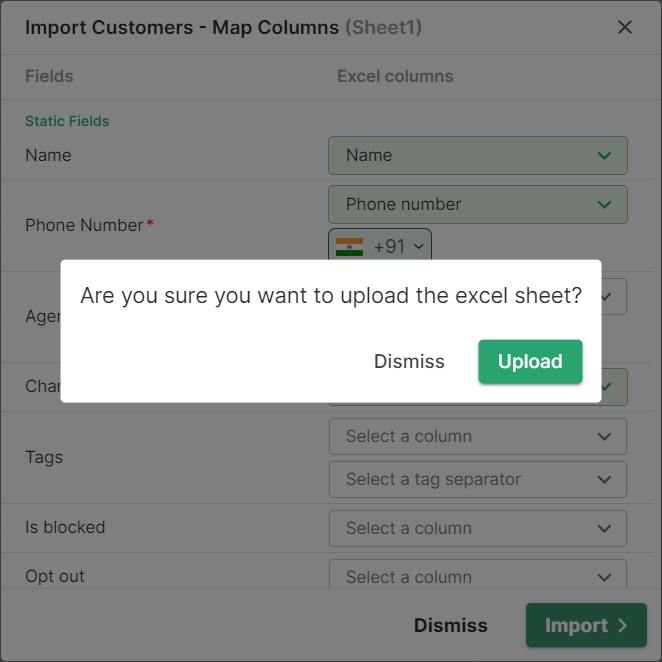Click the 'Phone Number' field label
662x662 pixels.
click(x=84, y=225)
